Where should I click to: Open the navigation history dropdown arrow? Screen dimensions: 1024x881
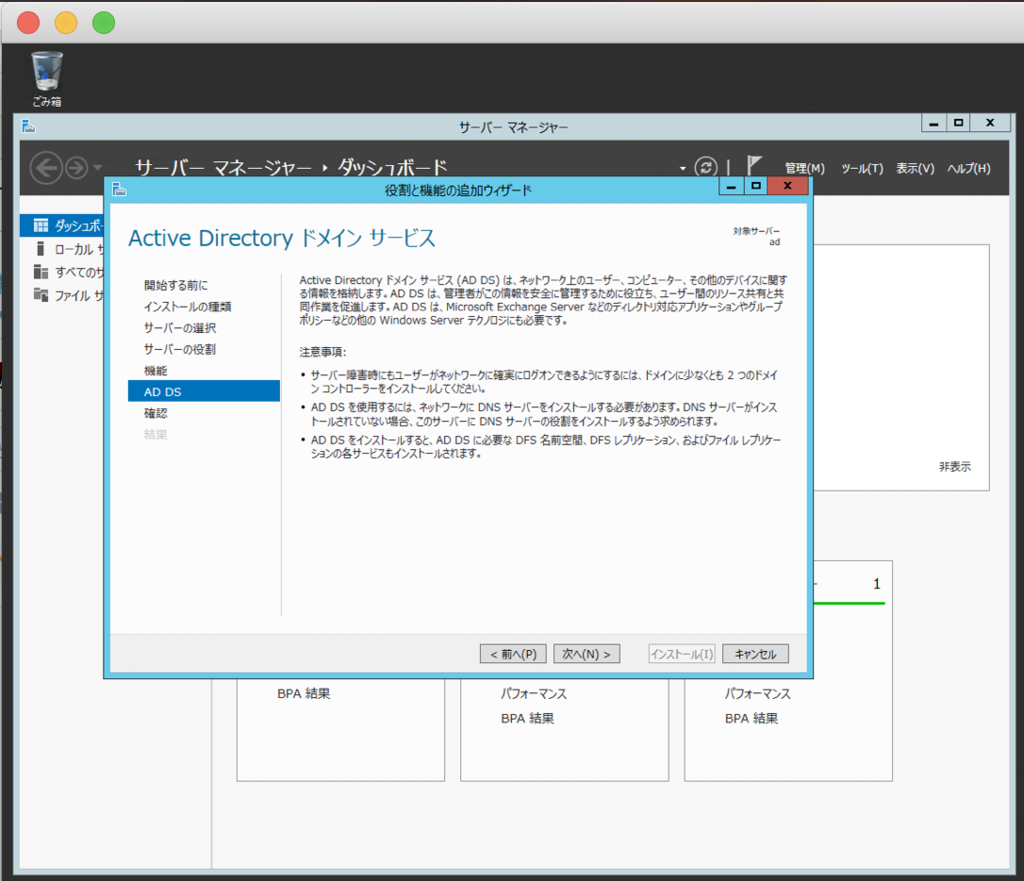click(x=98, y=168)
